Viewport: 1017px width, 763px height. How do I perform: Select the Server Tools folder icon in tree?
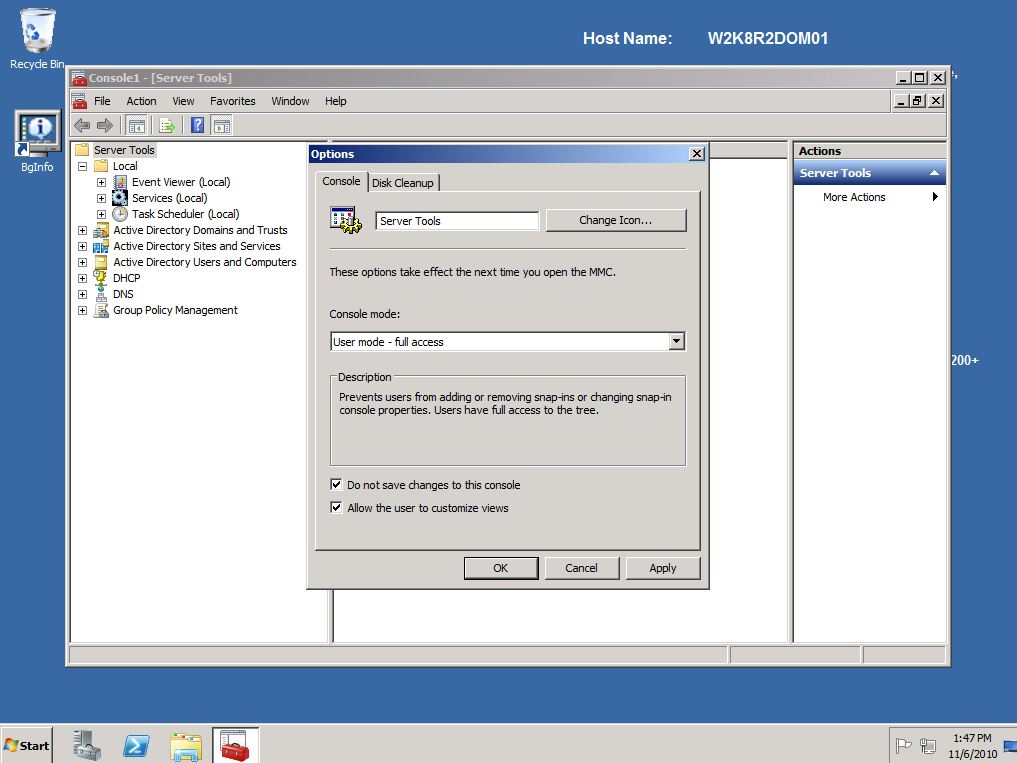[x=82, y=150]
